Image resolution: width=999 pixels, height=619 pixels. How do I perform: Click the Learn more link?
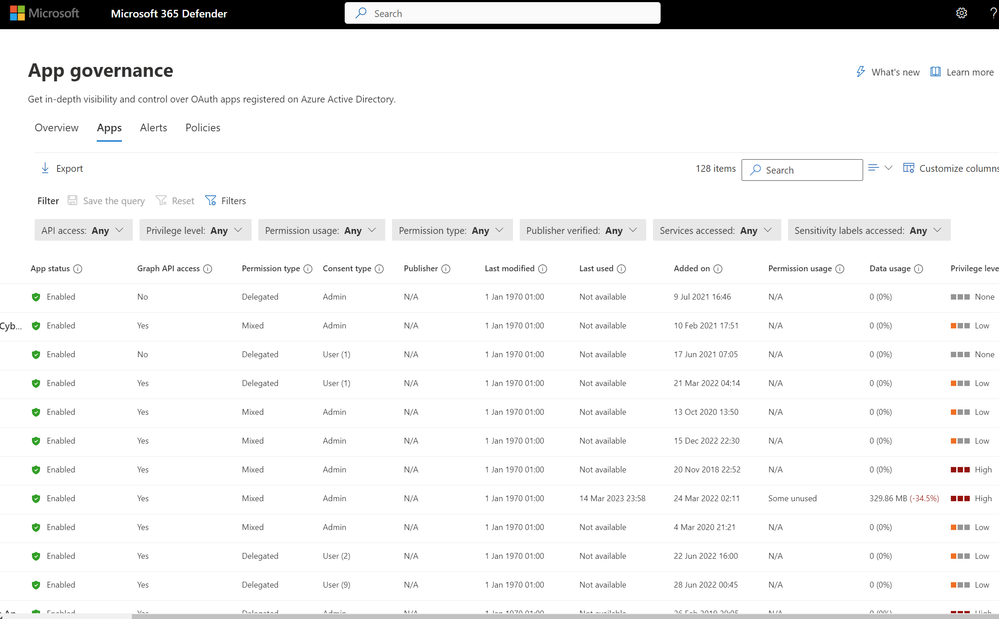pyautogui.click(x=962, y=72)
